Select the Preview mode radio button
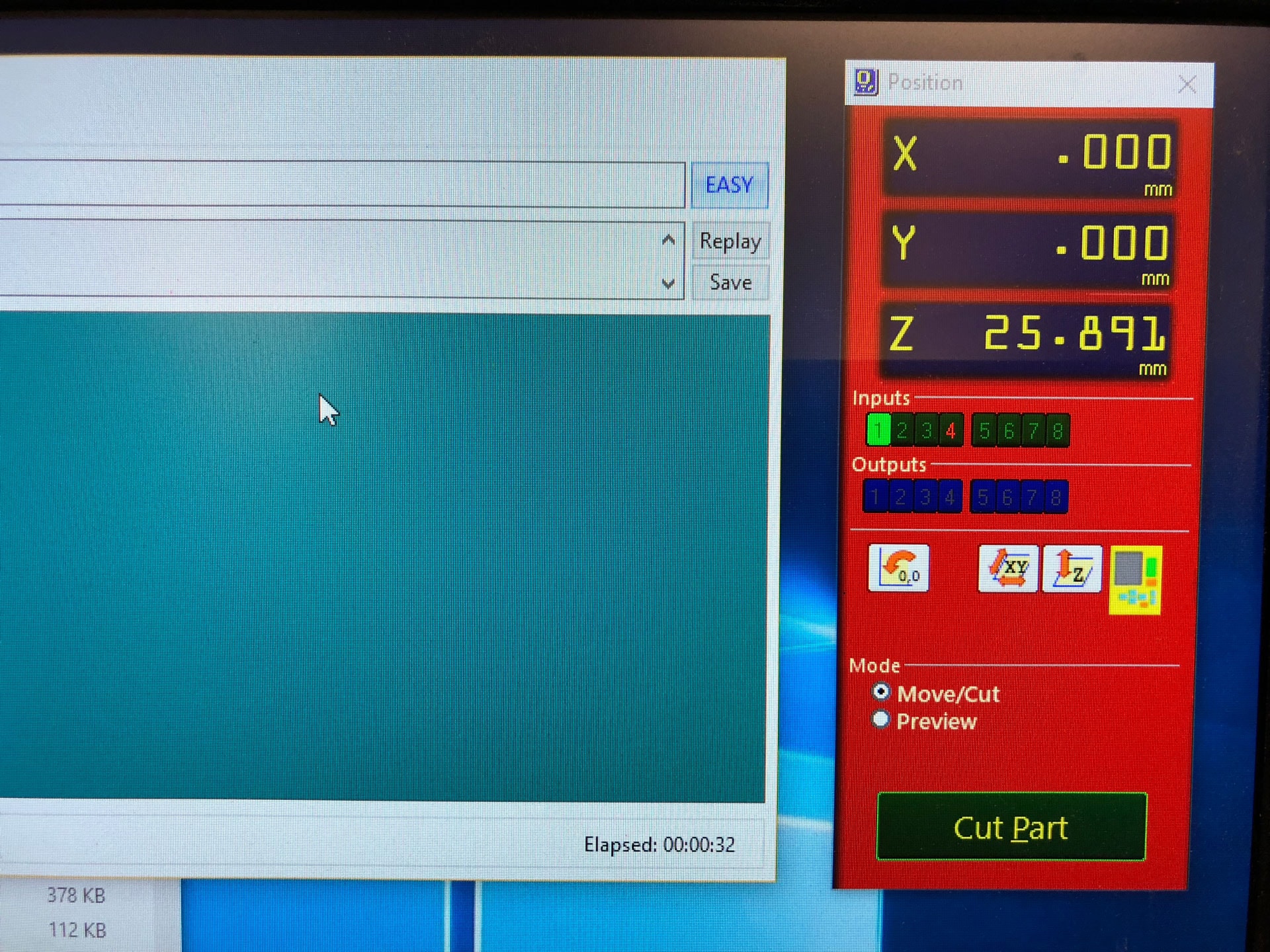This screenshot has width=1270, height=952. pos(880,719)
